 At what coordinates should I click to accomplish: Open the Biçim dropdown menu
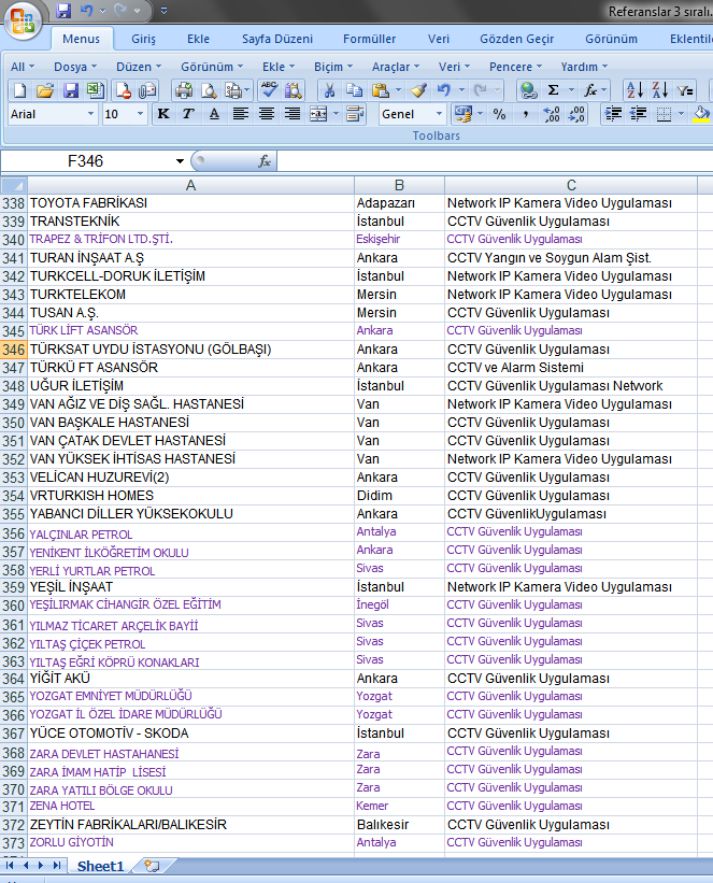[x=333, y=67]
